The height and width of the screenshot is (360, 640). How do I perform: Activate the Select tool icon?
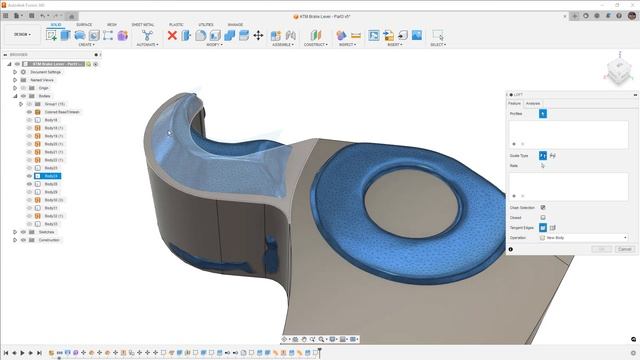click(438, 36)
